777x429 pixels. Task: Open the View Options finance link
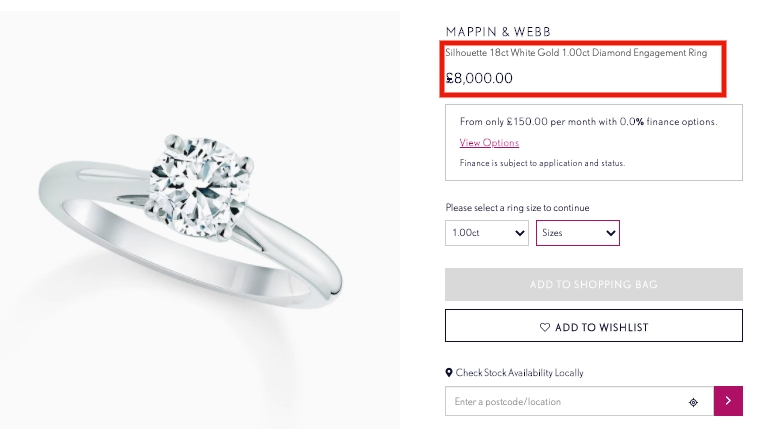(x=489, y=143)
